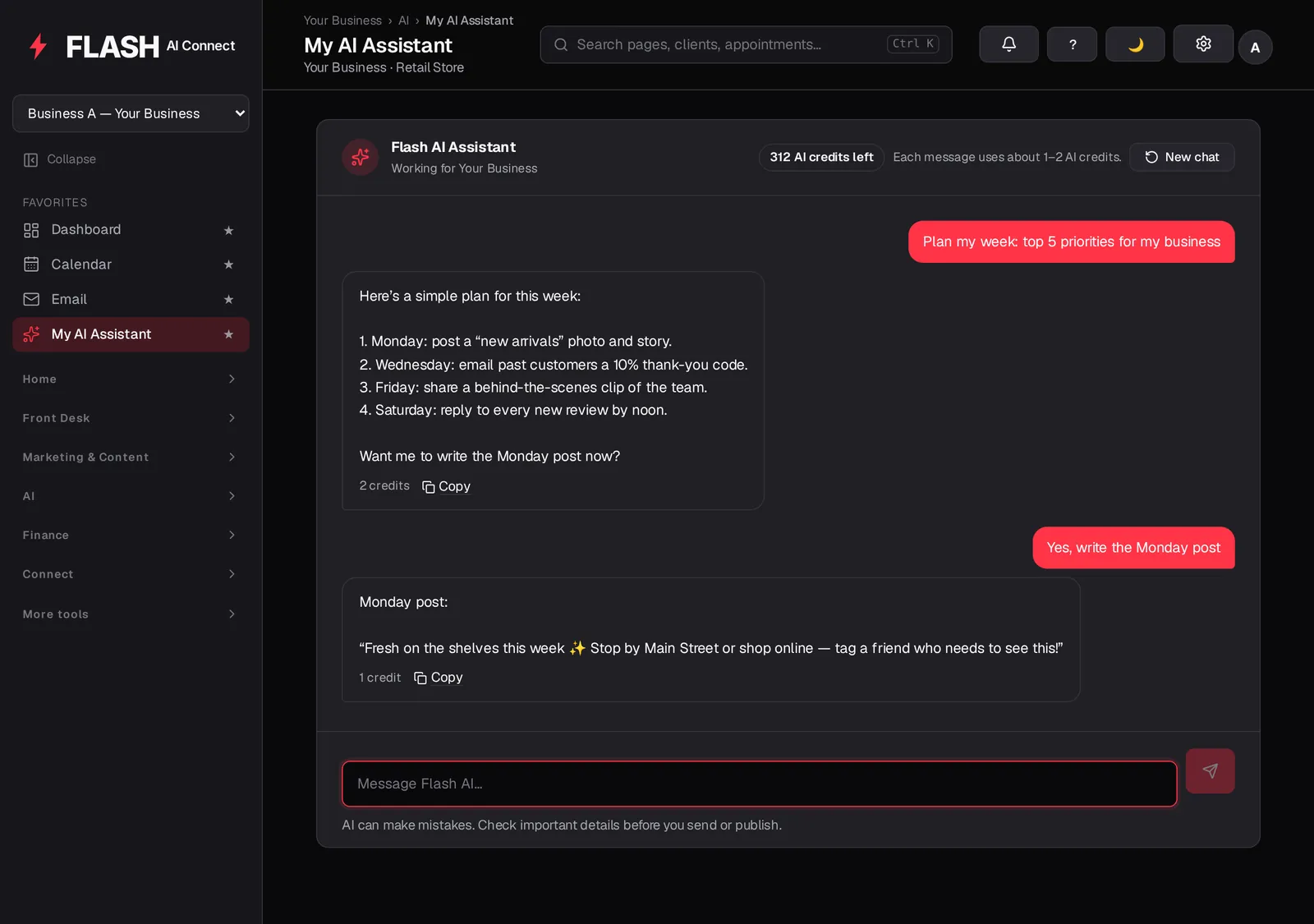Screen dimensions: 1314x924
Task: Open the Business A selector dropdown
Action: tap(131, 113)
